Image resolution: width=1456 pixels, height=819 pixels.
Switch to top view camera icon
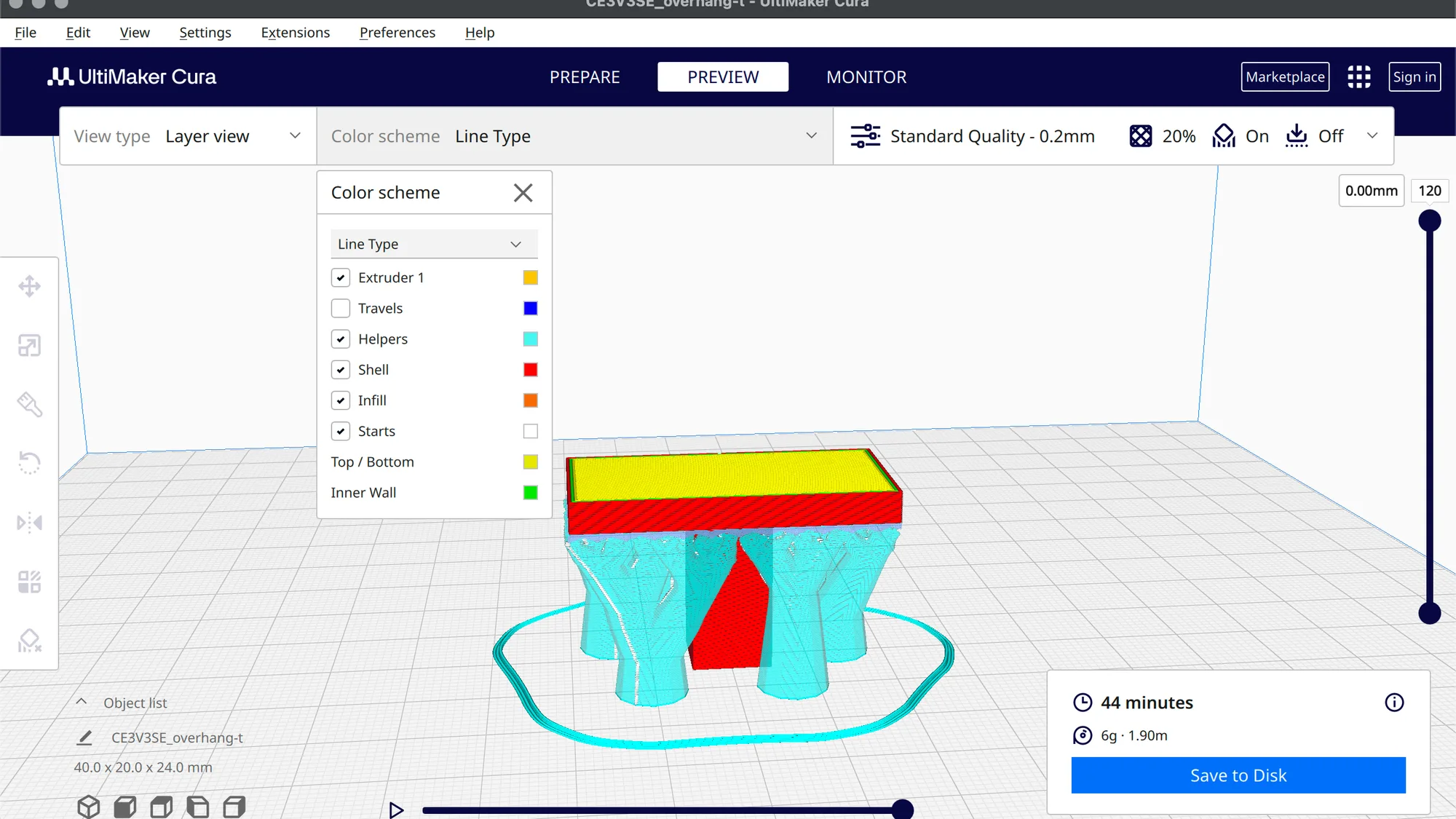pos(162,807)
